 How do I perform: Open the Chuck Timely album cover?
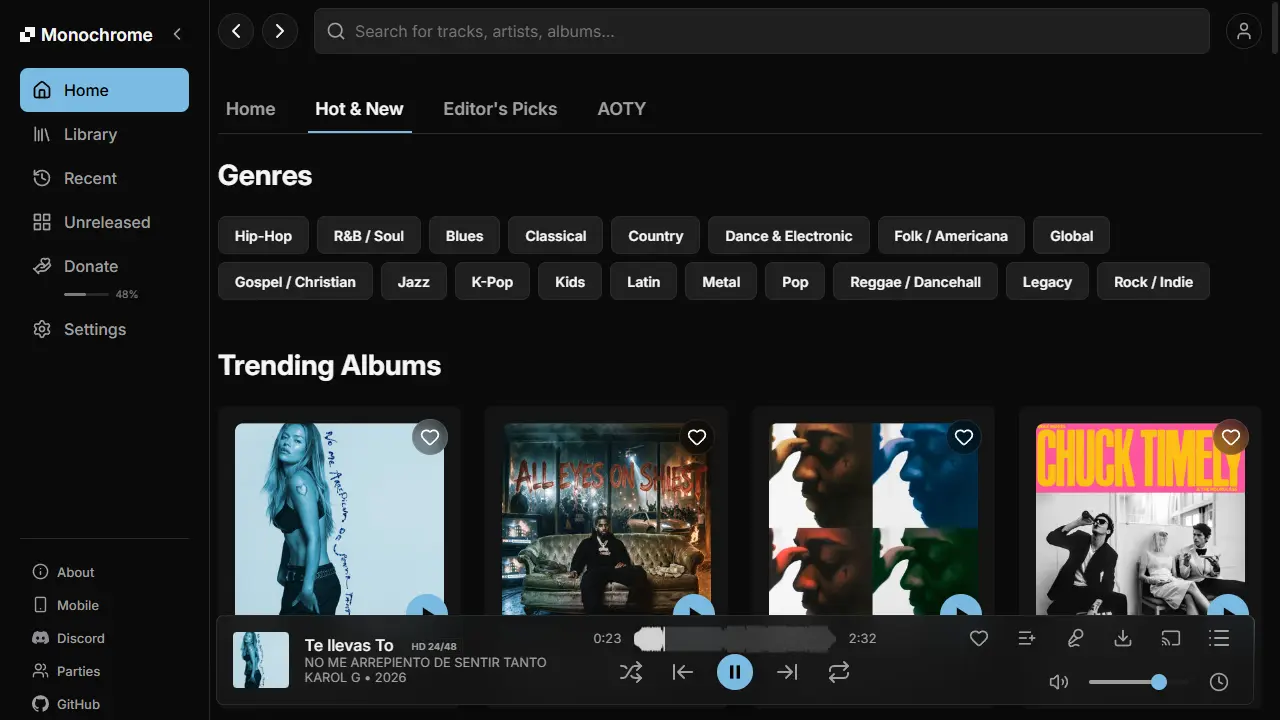1140,520
